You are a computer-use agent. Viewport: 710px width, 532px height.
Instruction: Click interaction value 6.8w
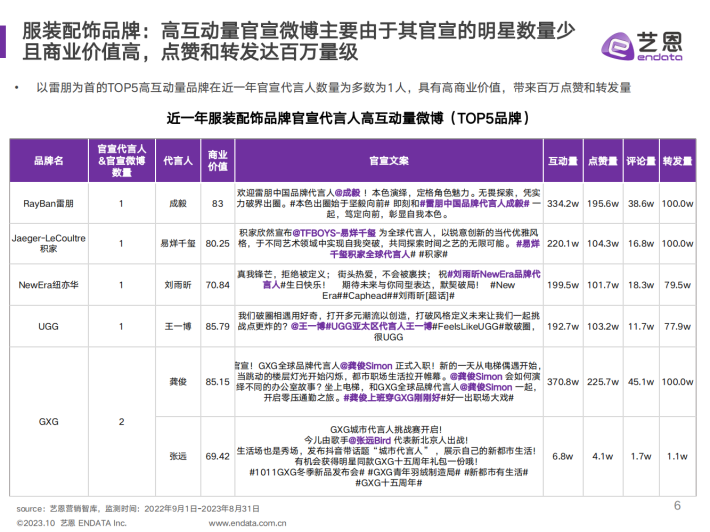[x=563, y=456]
